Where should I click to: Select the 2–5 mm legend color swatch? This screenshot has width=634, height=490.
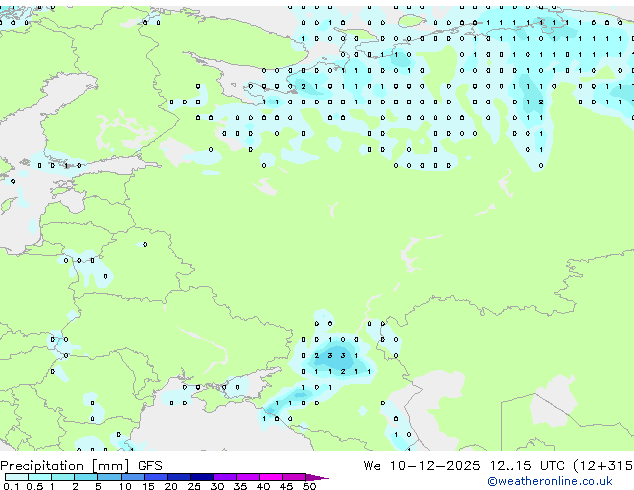[86, 477]
